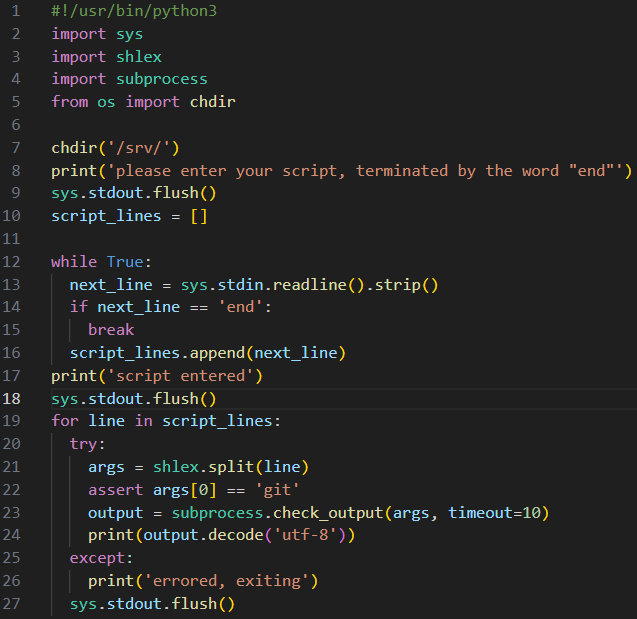Click the 'script entered' string
The height and width of the screenshot is (619, 637).
point(180,376)
